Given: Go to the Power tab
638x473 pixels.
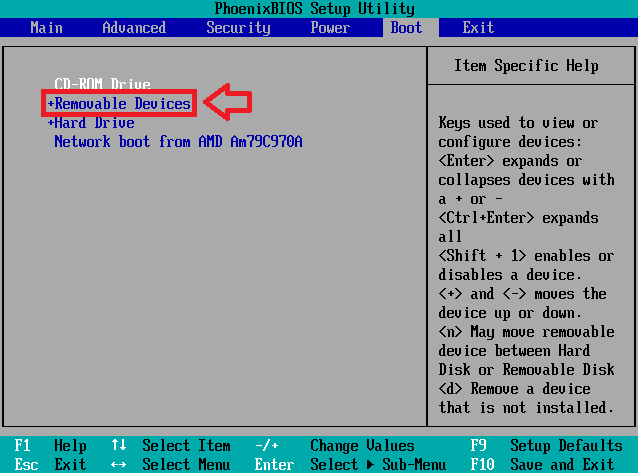Looking at the screenshot, I should pos(330,28).
